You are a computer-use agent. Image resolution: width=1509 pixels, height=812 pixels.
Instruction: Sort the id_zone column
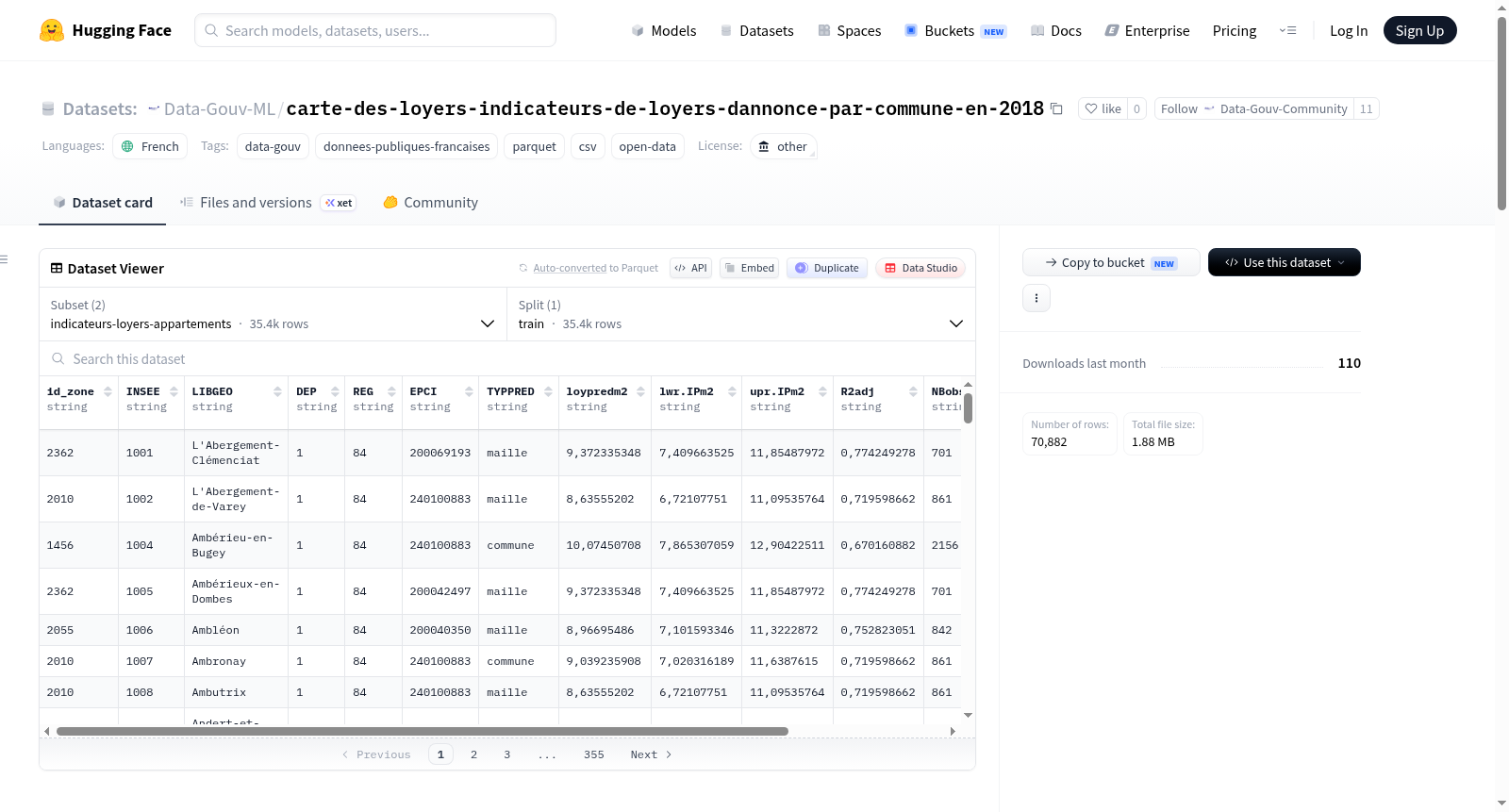tap(108, 391)
